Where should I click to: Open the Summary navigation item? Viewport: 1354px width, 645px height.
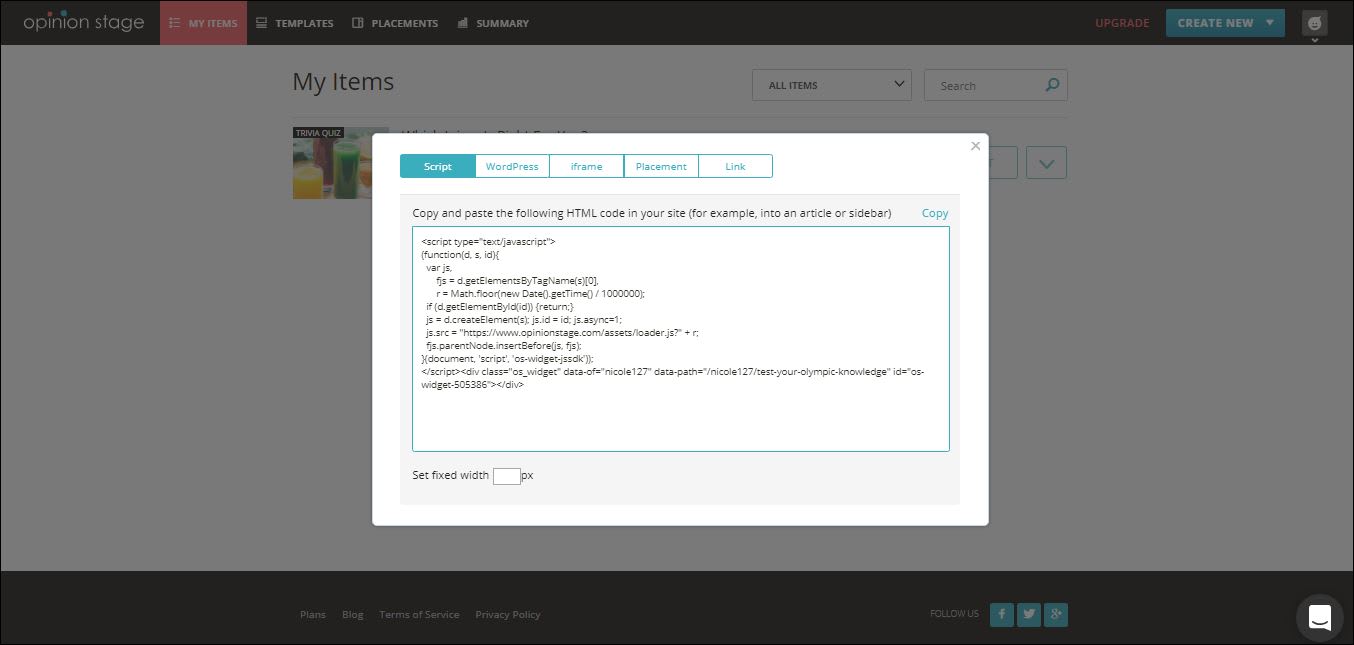pos(493,23)
